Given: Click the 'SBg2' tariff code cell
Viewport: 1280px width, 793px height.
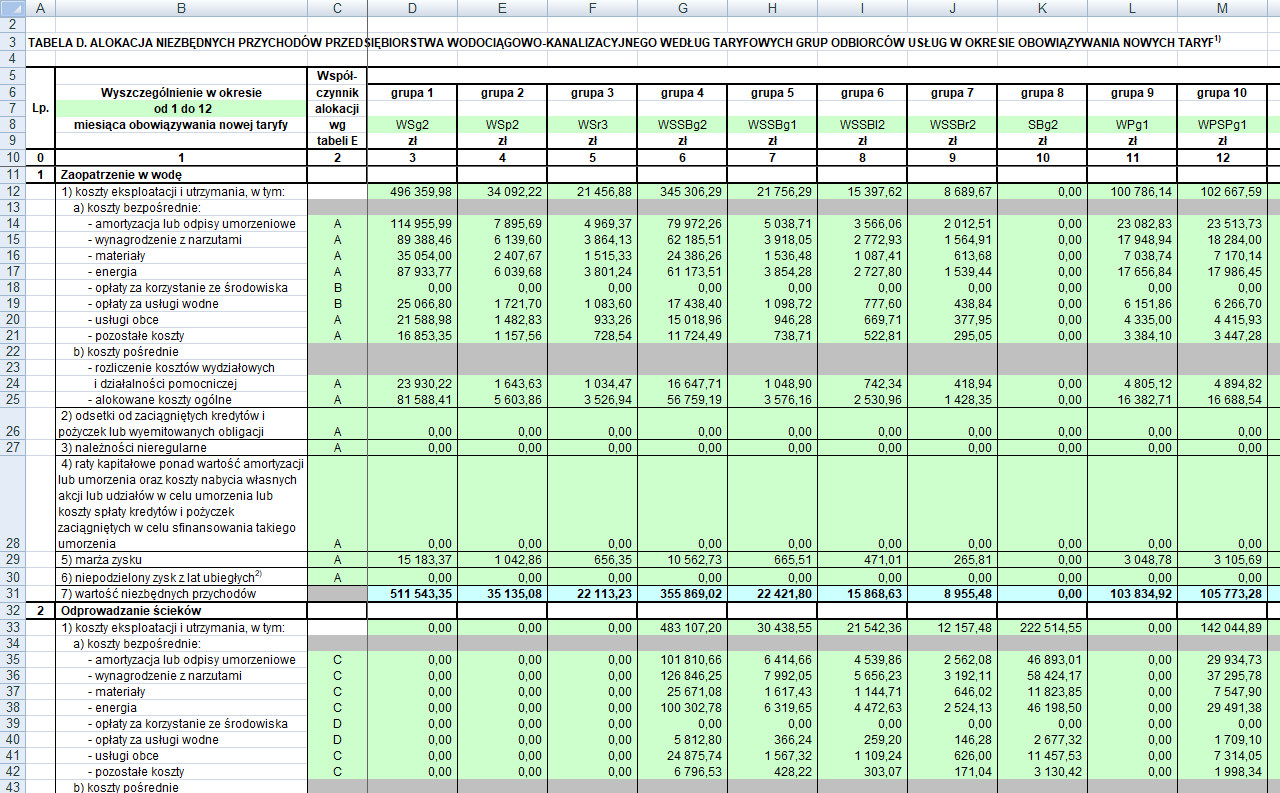Looking at the screenshot, I should (1042, 125).
